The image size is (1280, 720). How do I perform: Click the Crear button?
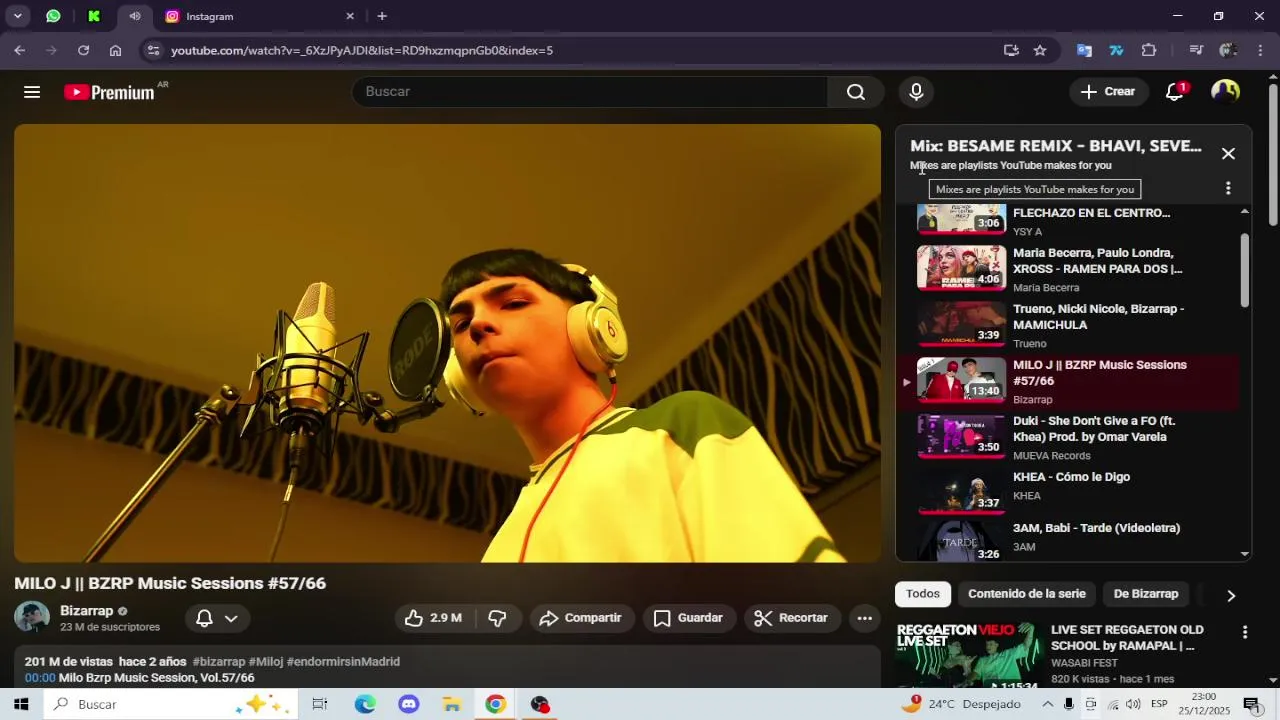click(1107, 92)
